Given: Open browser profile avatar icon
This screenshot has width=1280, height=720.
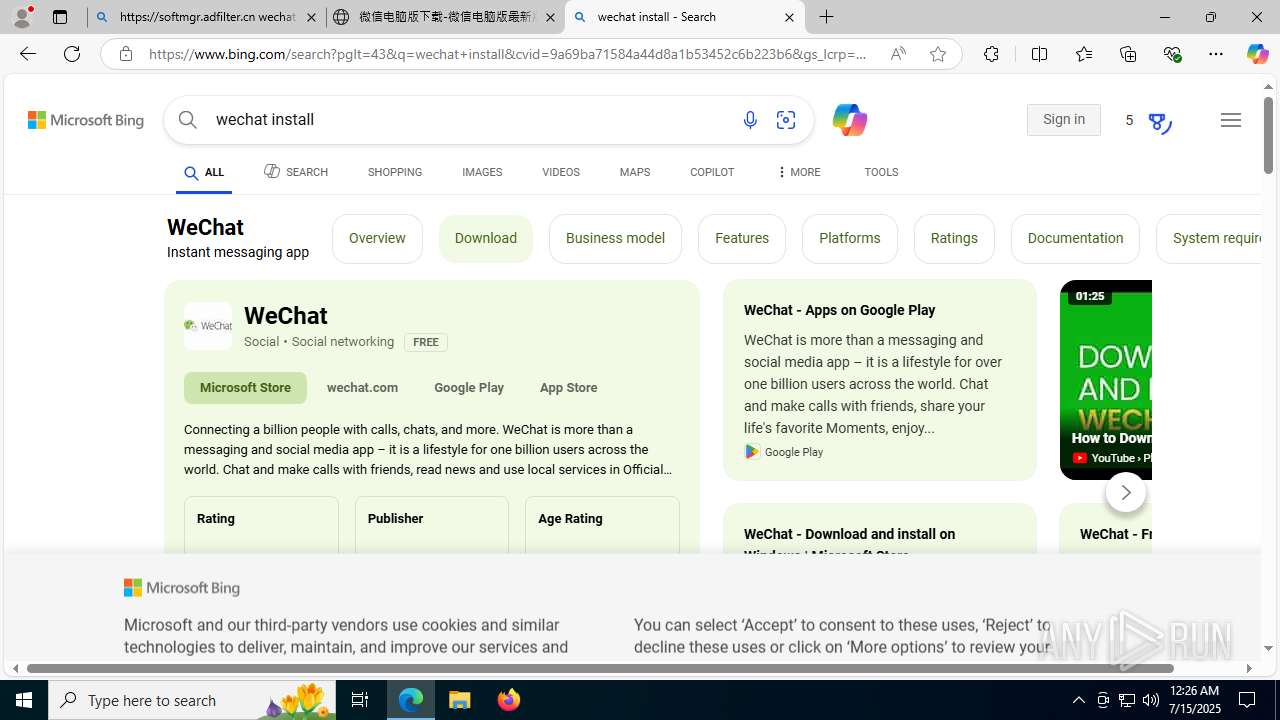Looking at the screenshot, I should tap(22, 17).
